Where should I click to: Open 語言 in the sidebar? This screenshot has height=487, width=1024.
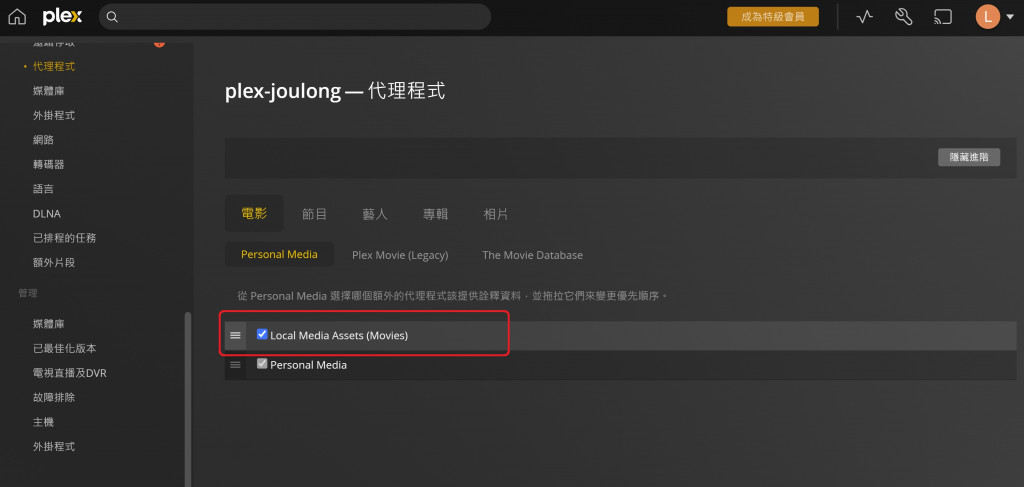coord(43,189)
